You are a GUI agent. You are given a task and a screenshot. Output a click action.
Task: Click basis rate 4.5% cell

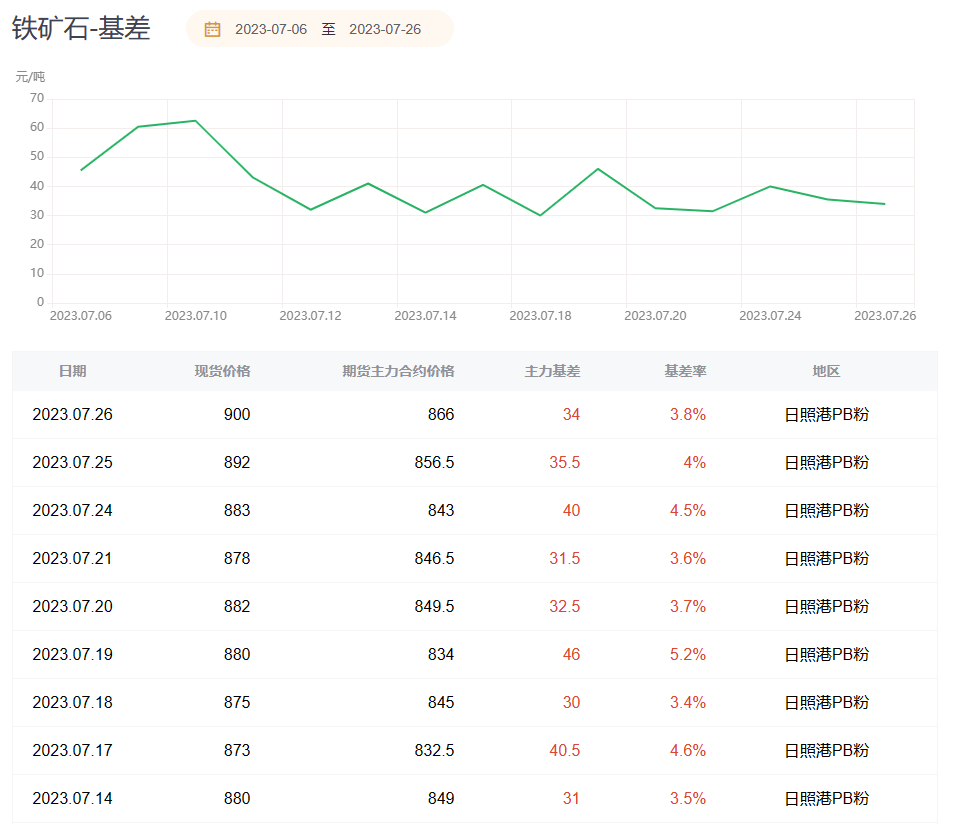click(x=688, y=510)
